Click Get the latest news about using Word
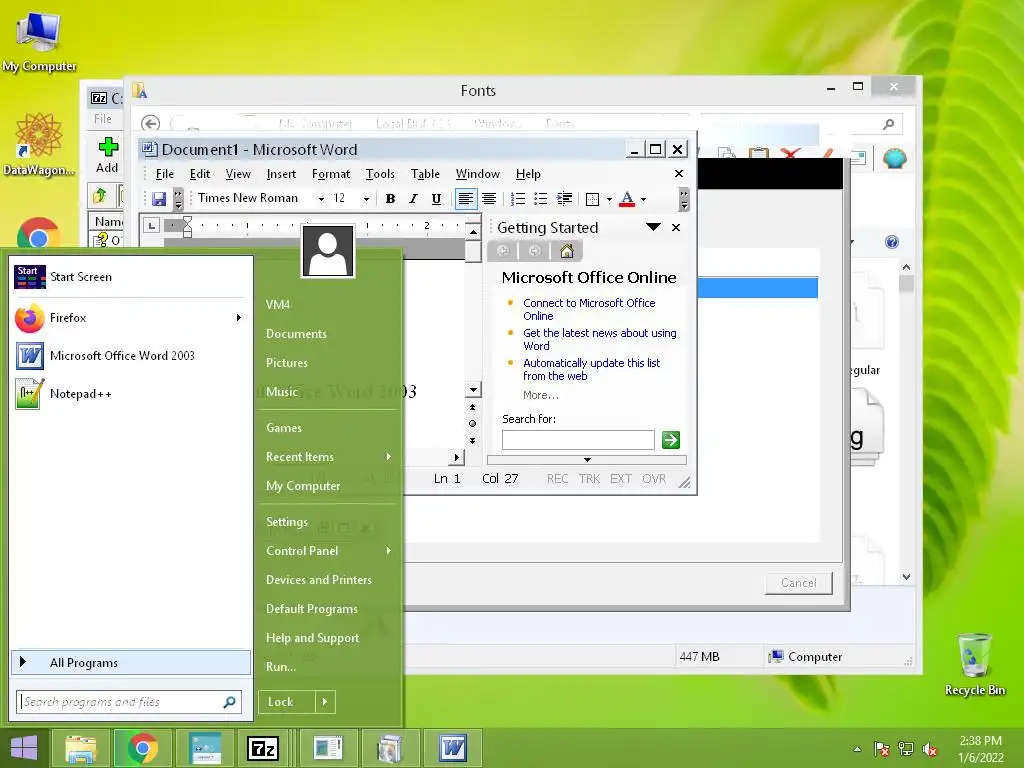The width and height of the screenshot is (1024, 768). [600, 339]
